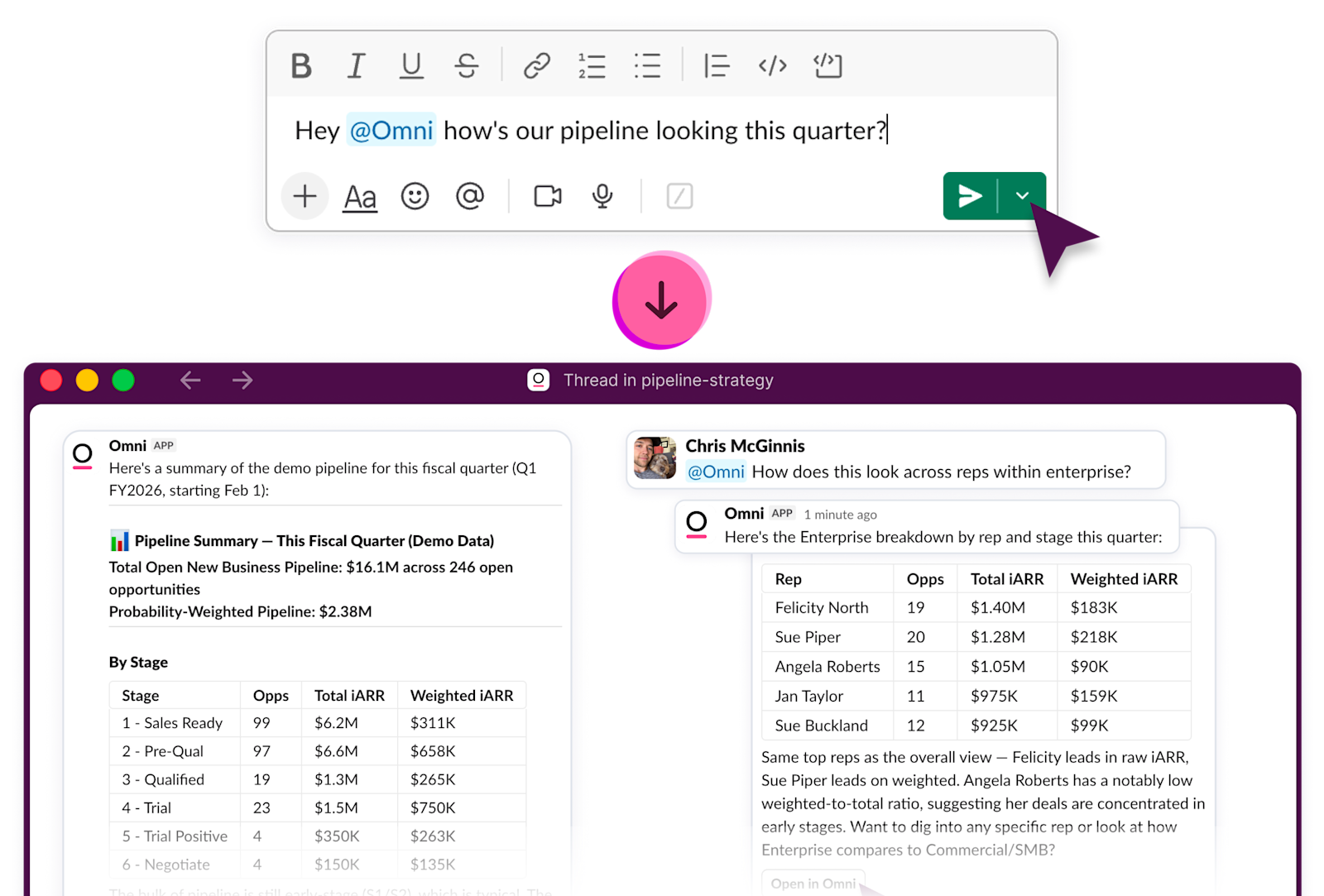Select the 'Angela Roberts' table cell

[x=827, y=666]
